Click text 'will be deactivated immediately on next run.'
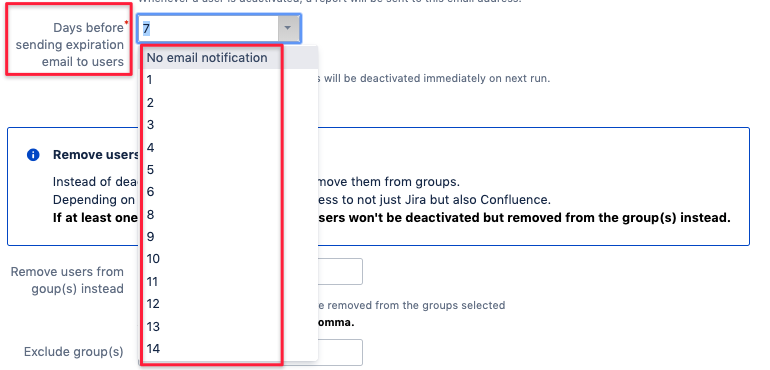770x370 pixels. click(x=437, y=79)
